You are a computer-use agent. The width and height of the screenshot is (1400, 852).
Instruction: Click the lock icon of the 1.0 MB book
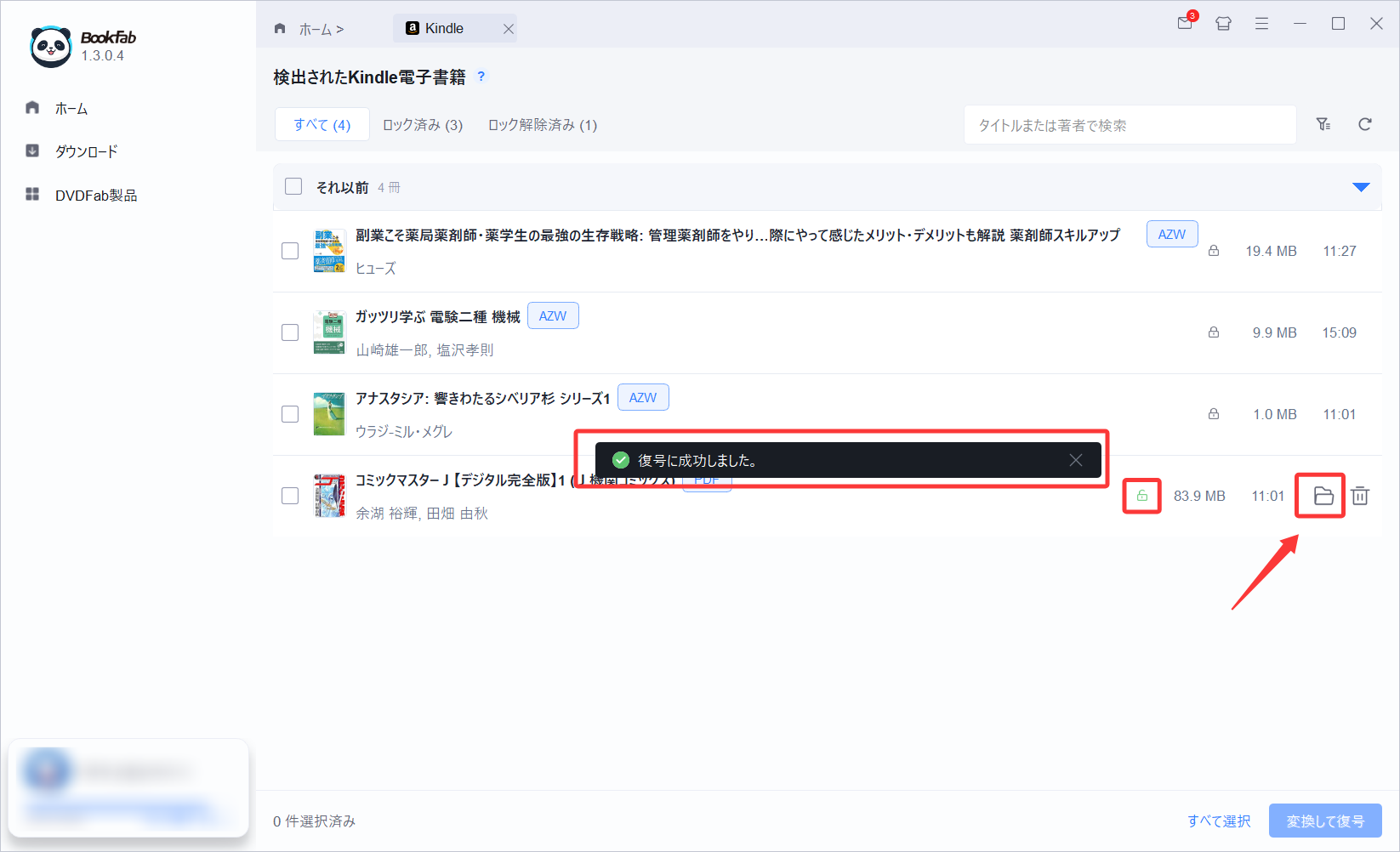point(1214,414)
